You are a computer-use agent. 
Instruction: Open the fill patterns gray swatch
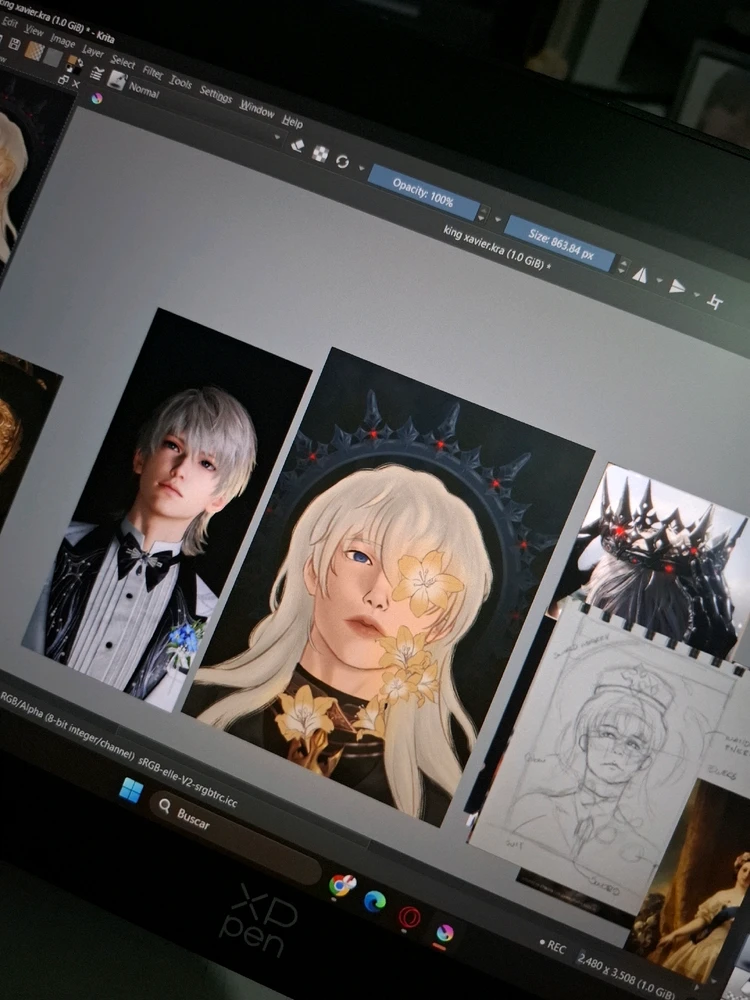click(53, 58)
